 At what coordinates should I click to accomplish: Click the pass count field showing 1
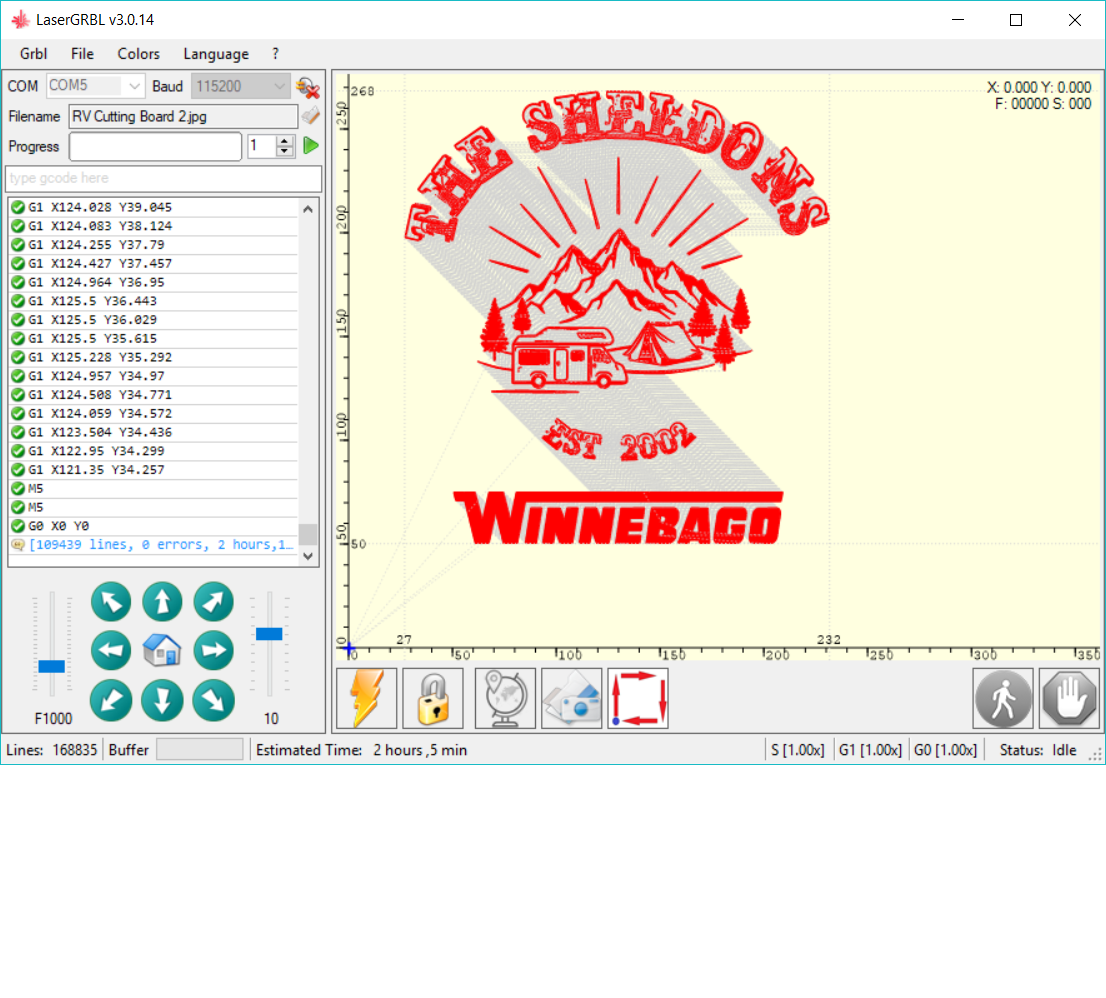(261, 146)
